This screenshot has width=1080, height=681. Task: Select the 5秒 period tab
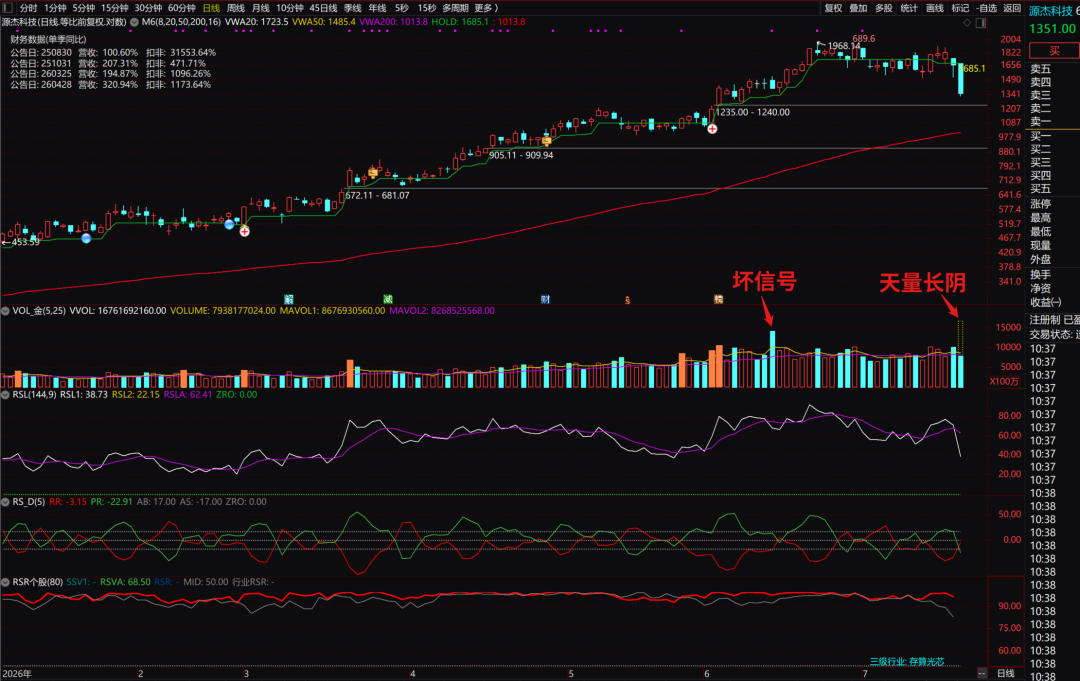(x=402, y=8)
